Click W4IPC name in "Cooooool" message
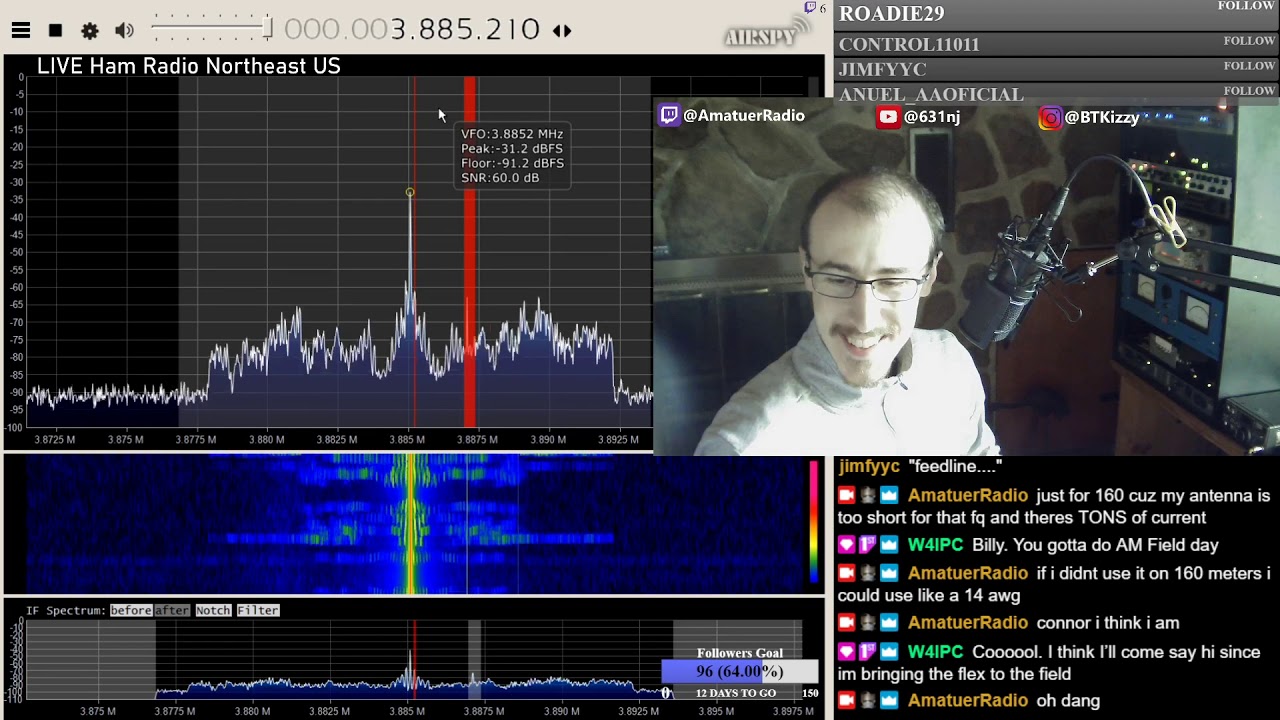The height and width of the screenshot is (720, 1280). point(935,652)
